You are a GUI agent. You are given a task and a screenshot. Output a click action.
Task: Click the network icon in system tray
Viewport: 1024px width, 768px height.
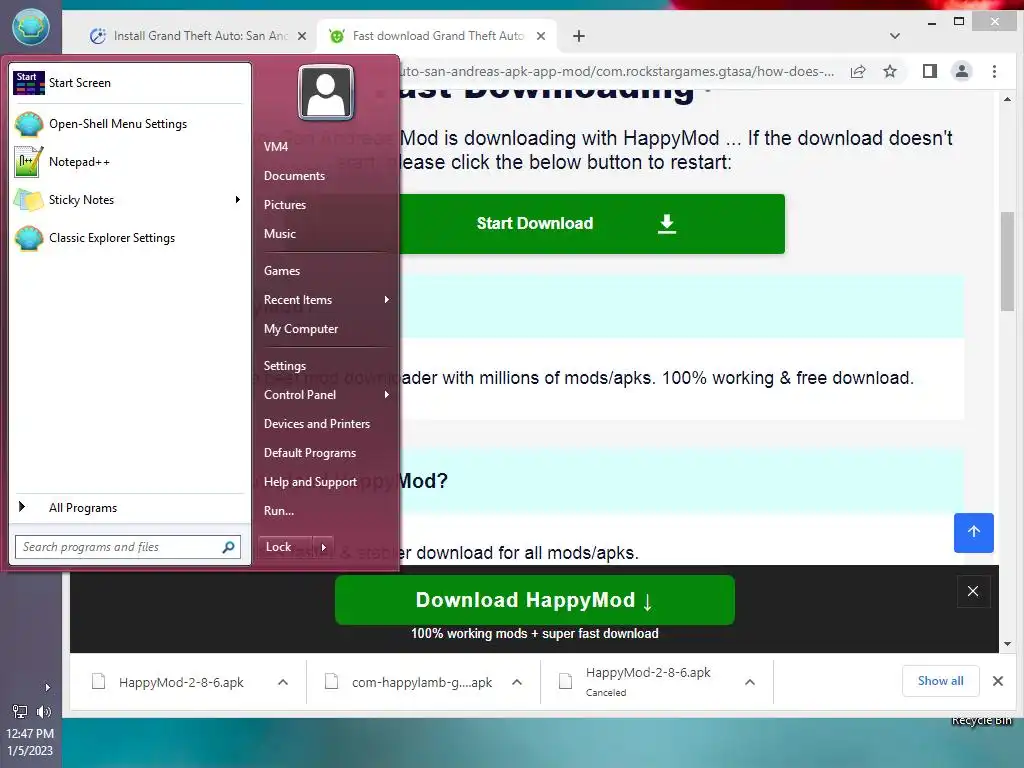click(x=20, y=712)
